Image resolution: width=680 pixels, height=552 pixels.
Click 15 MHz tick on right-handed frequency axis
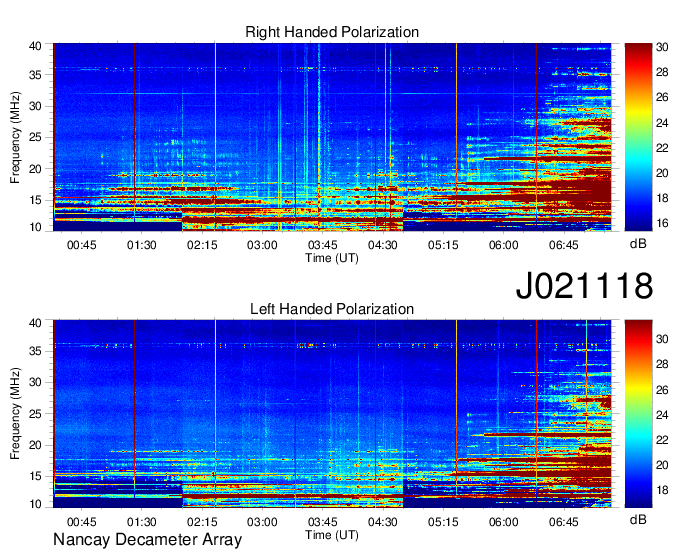(35, 200)
